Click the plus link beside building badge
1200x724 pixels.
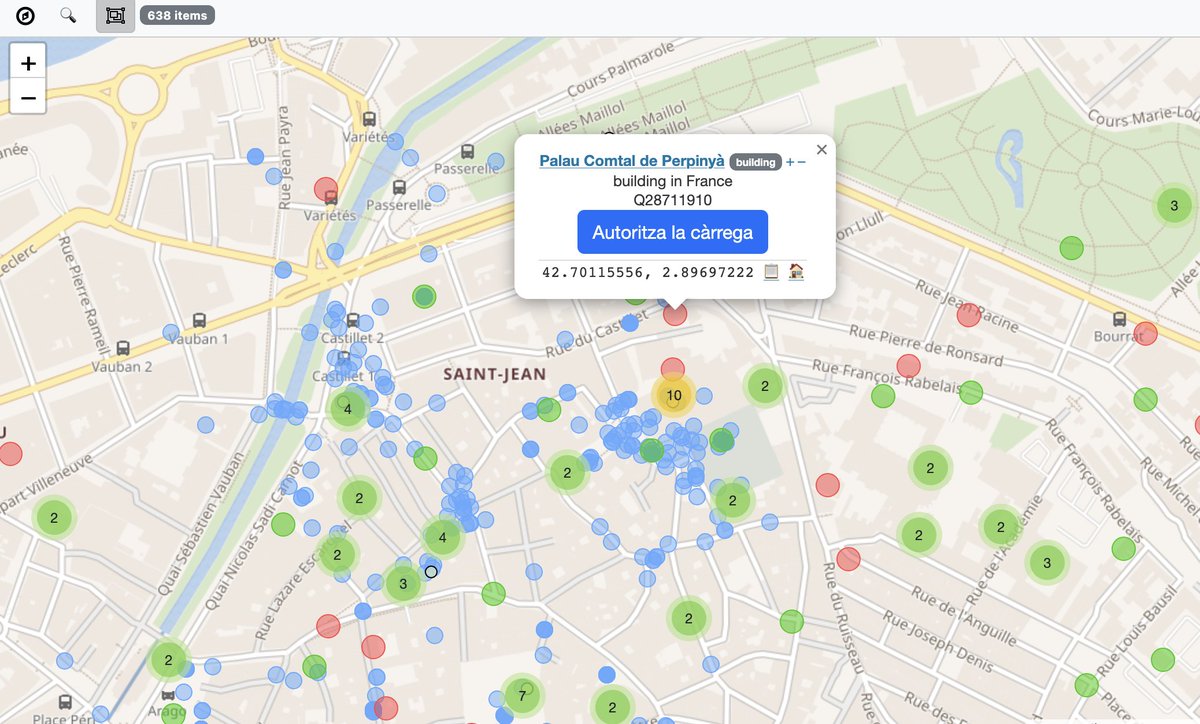pyautogui.click(x=789, y=162)
